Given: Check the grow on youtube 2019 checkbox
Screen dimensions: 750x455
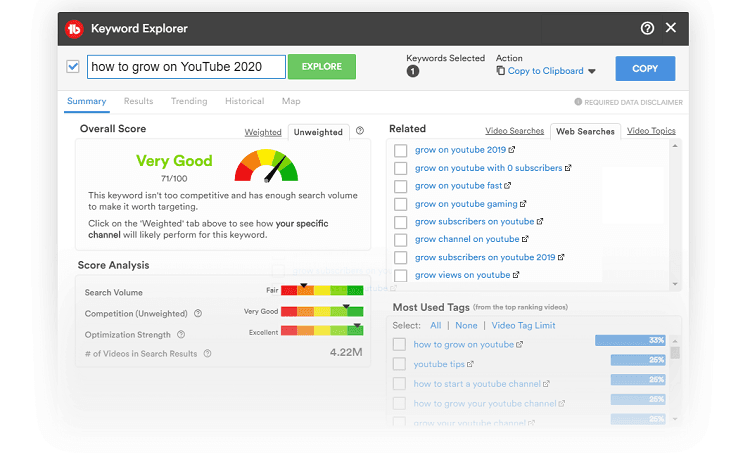Looking at the screenshot, I should (400, 150).
